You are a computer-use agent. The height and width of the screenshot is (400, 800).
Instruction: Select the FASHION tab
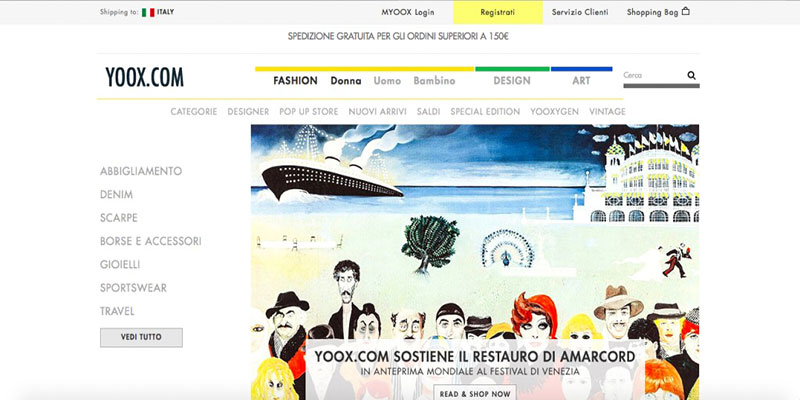click(x=295, y=81)
